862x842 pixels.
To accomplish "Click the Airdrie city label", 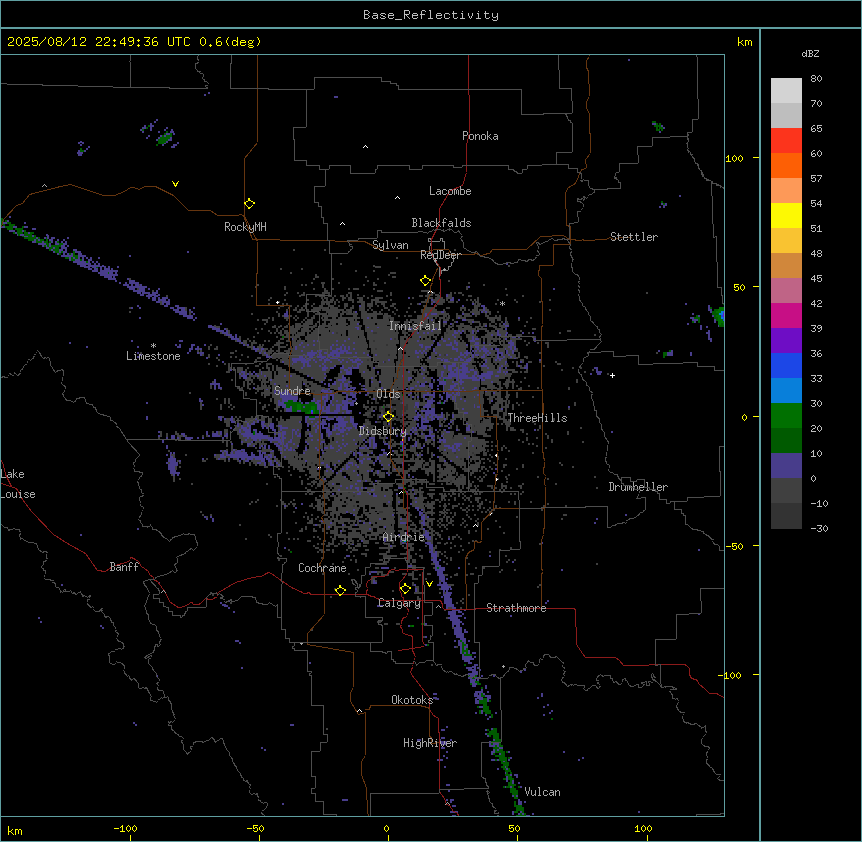I will (x=404, y=537).
